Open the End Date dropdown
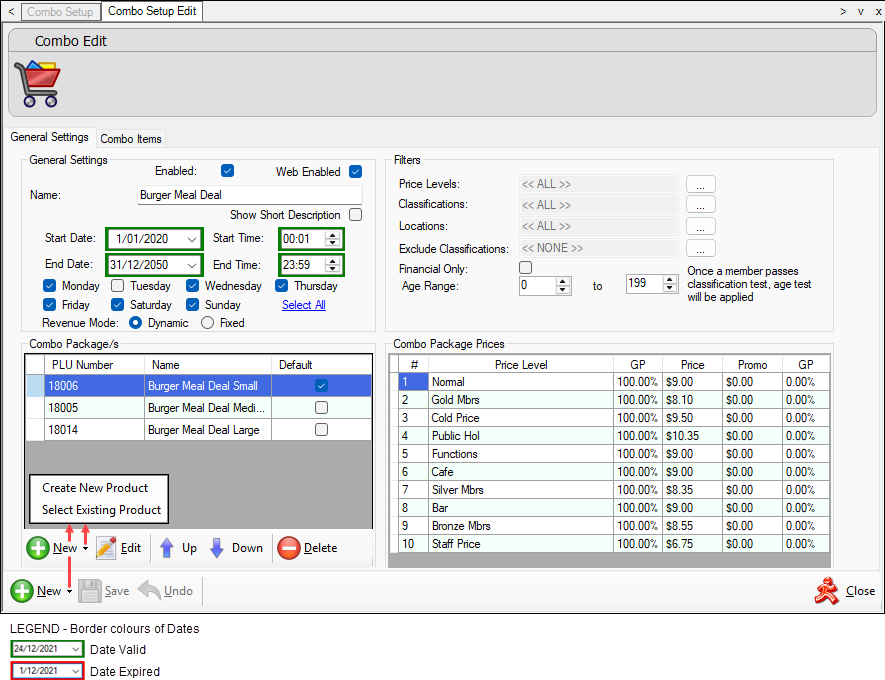Screen dimensions: 885x680 (191, 265)
